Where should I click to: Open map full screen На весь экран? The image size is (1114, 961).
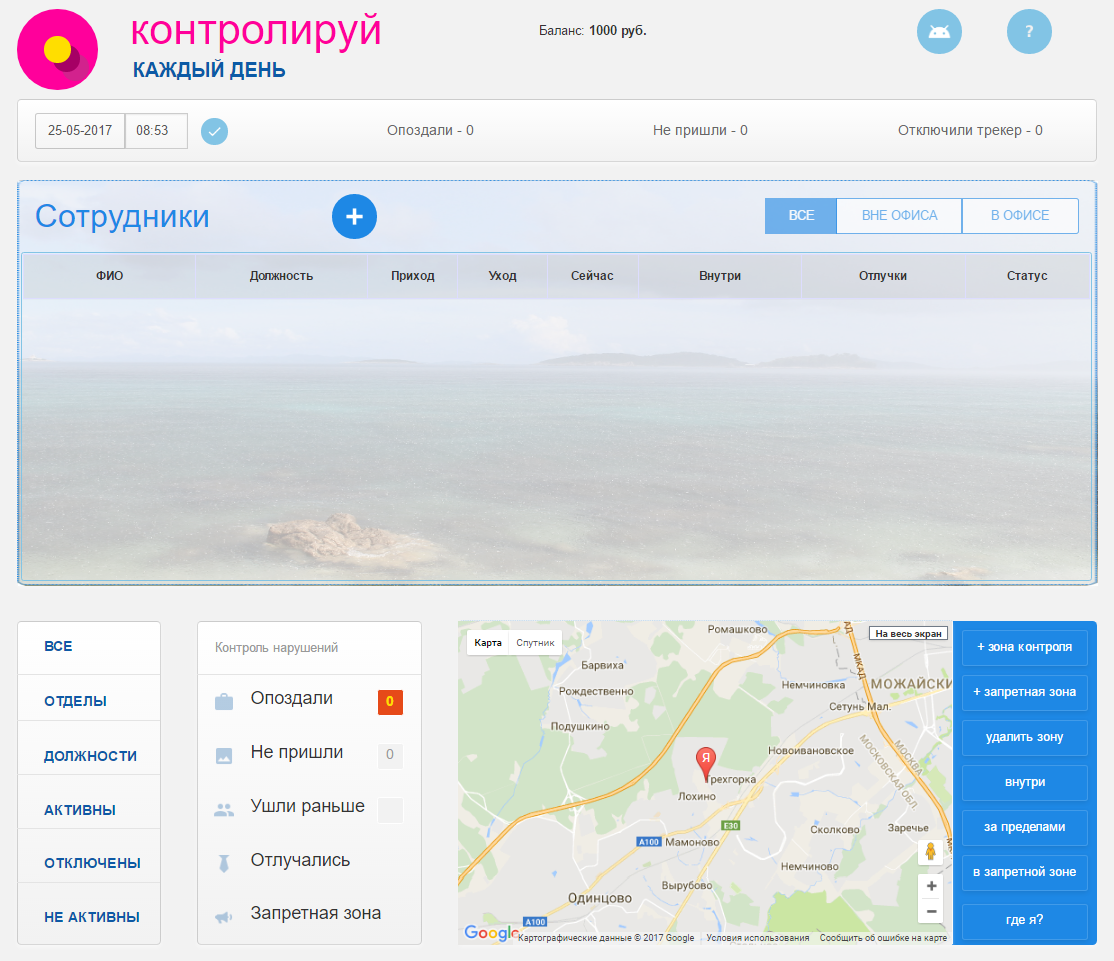click(909, 634)
